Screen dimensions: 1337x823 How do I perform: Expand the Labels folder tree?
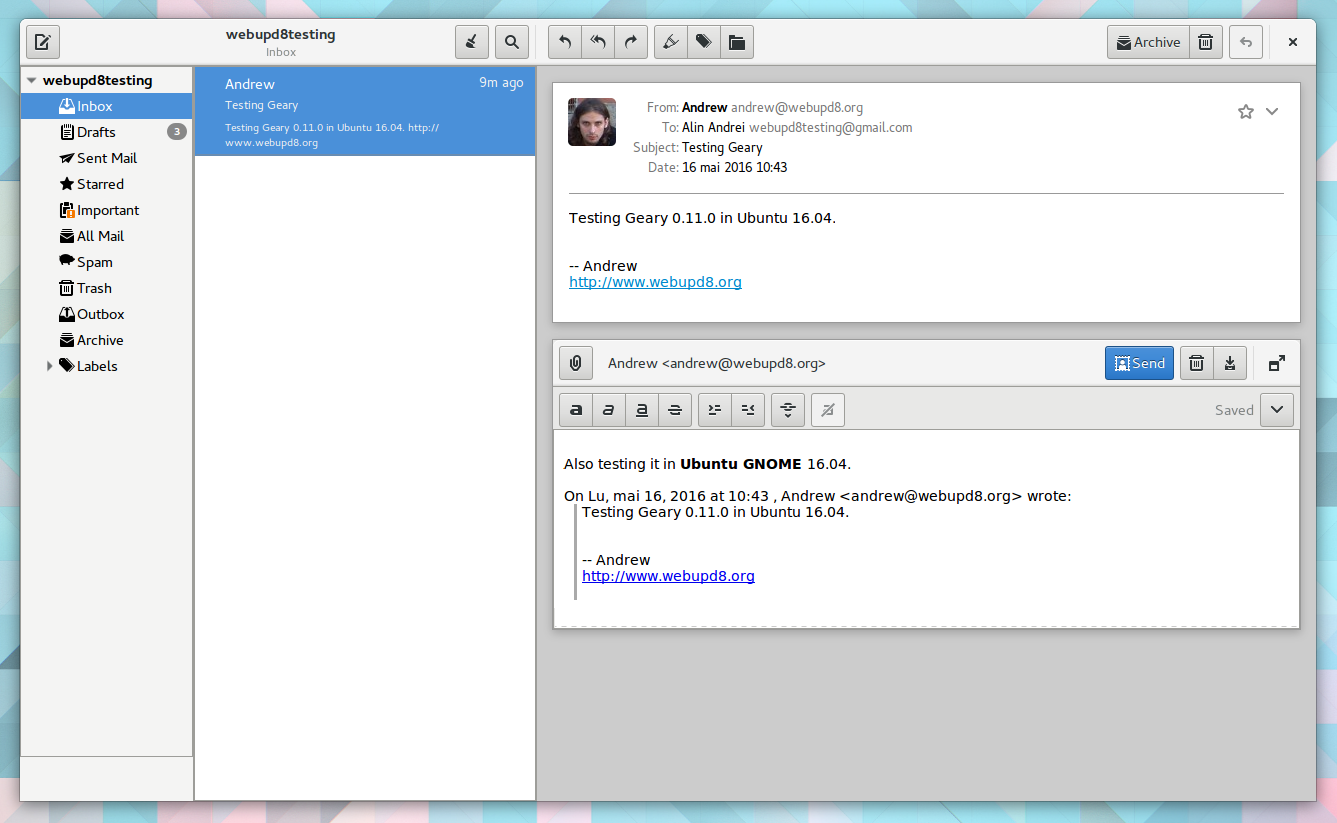(x=50, y=366)
